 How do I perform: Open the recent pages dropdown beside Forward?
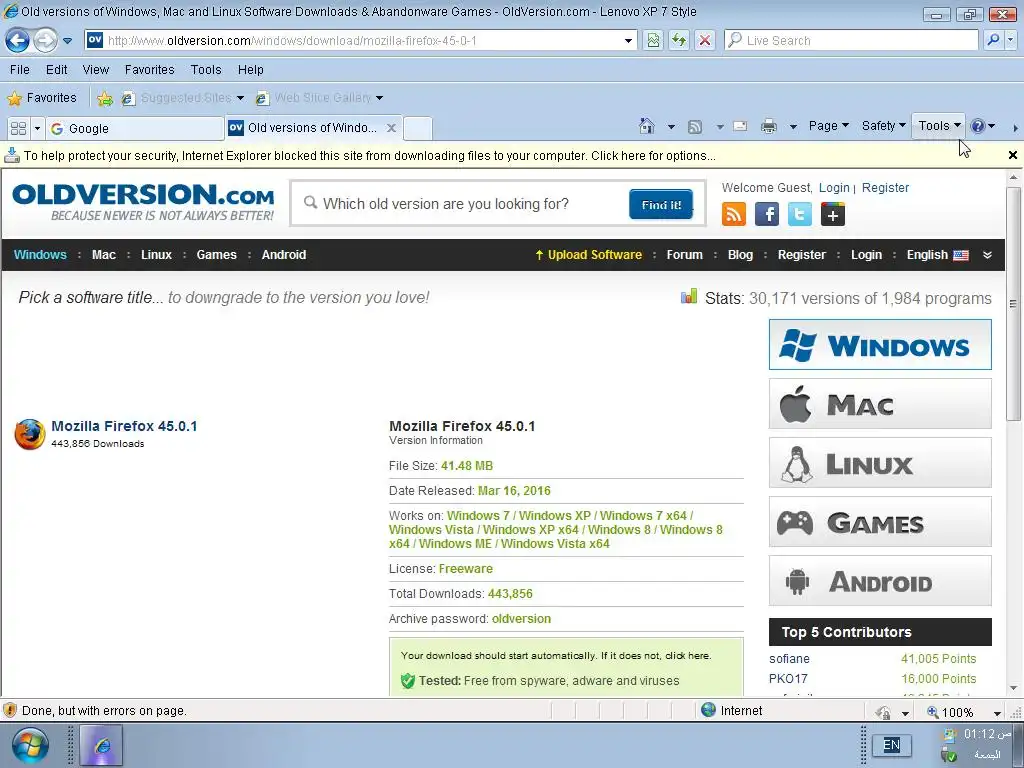tap(67, 40)
